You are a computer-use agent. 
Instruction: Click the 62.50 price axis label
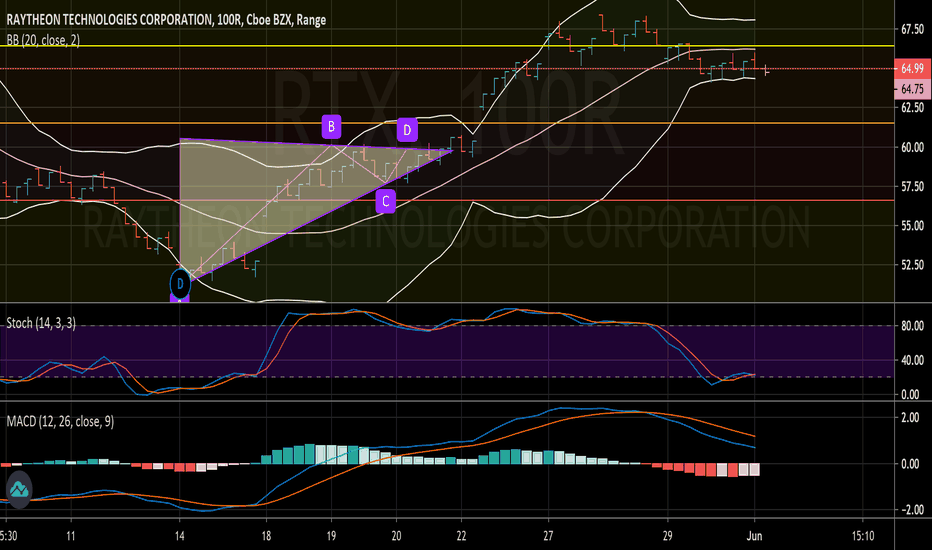point(912,108)
